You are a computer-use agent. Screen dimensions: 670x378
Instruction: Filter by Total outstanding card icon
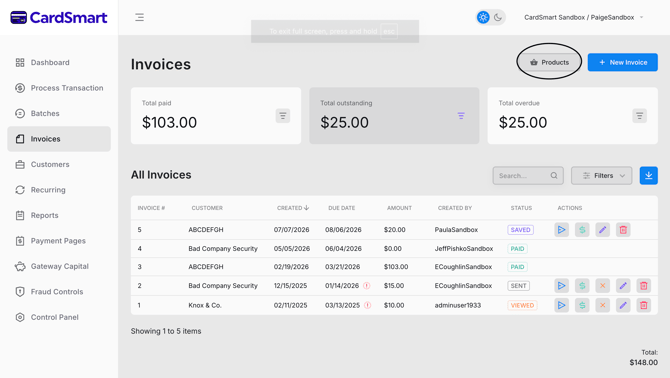(461, 116)
